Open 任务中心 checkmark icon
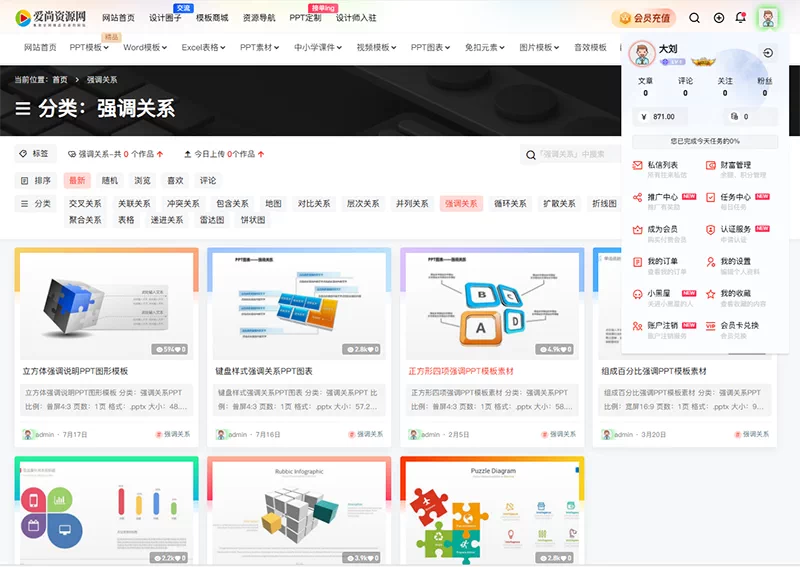 point(710,197)
